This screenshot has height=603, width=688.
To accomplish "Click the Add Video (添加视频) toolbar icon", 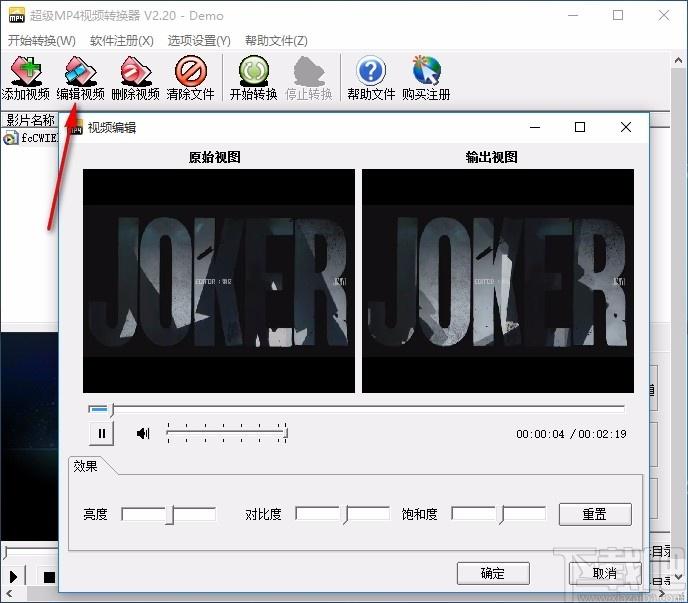I will point(26,78).
